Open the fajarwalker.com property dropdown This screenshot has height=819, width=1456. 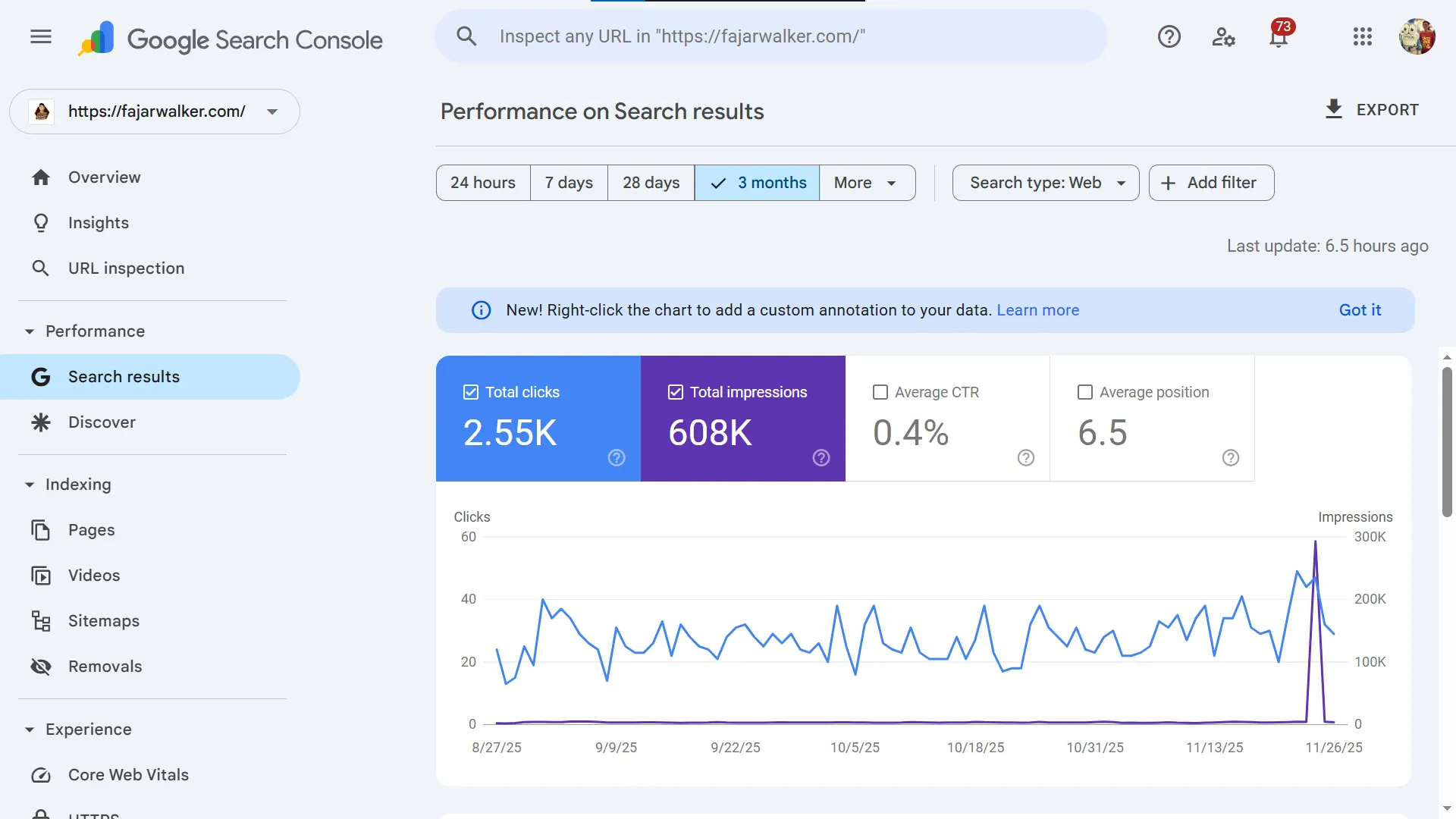point(155,111)
